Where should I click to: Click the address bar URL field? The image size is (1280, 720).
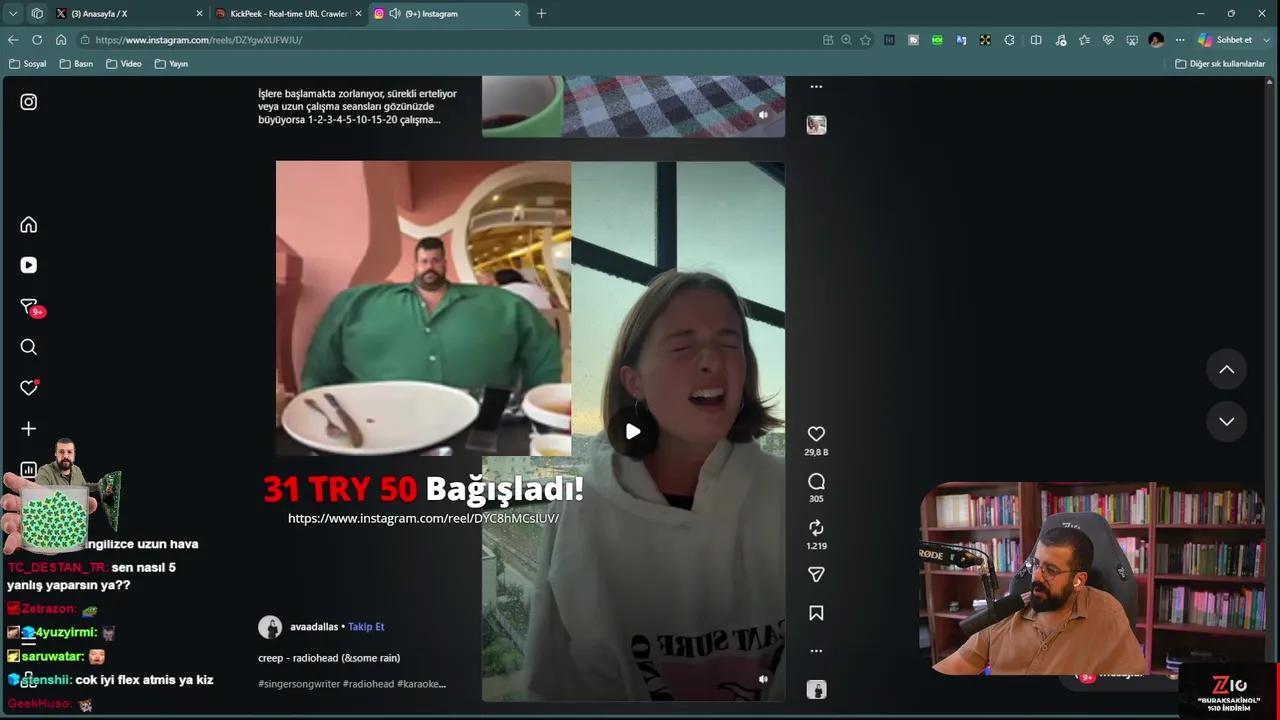(x=450, y=40)
